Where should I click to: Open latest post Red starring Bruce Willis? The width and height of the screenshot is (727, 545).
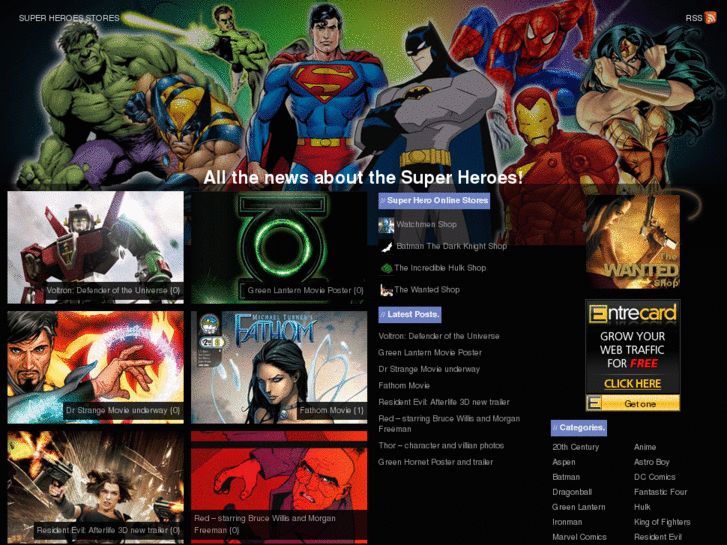click(449, 424)
